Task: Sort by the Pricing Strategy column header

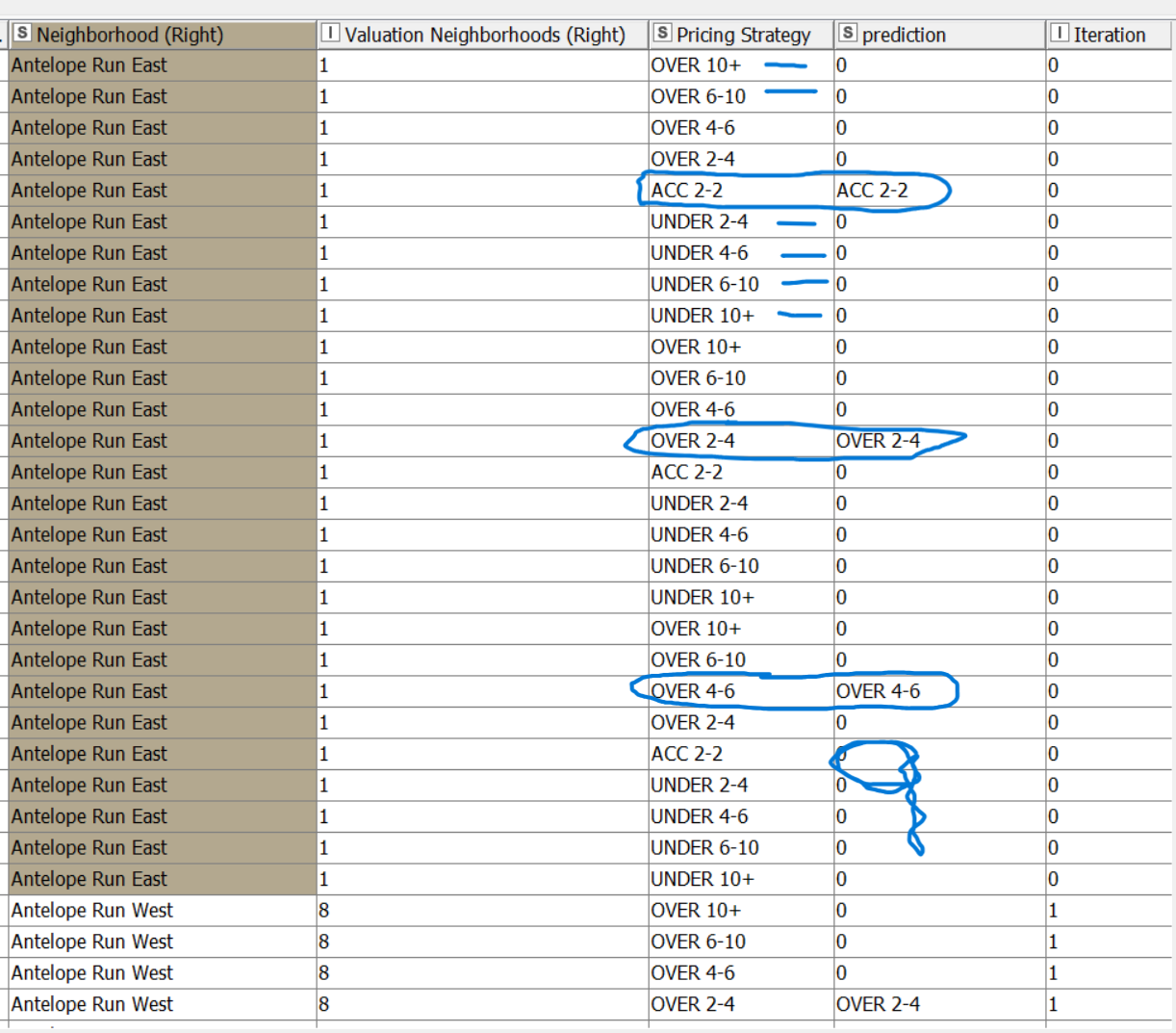Action: tap(742, 35)
